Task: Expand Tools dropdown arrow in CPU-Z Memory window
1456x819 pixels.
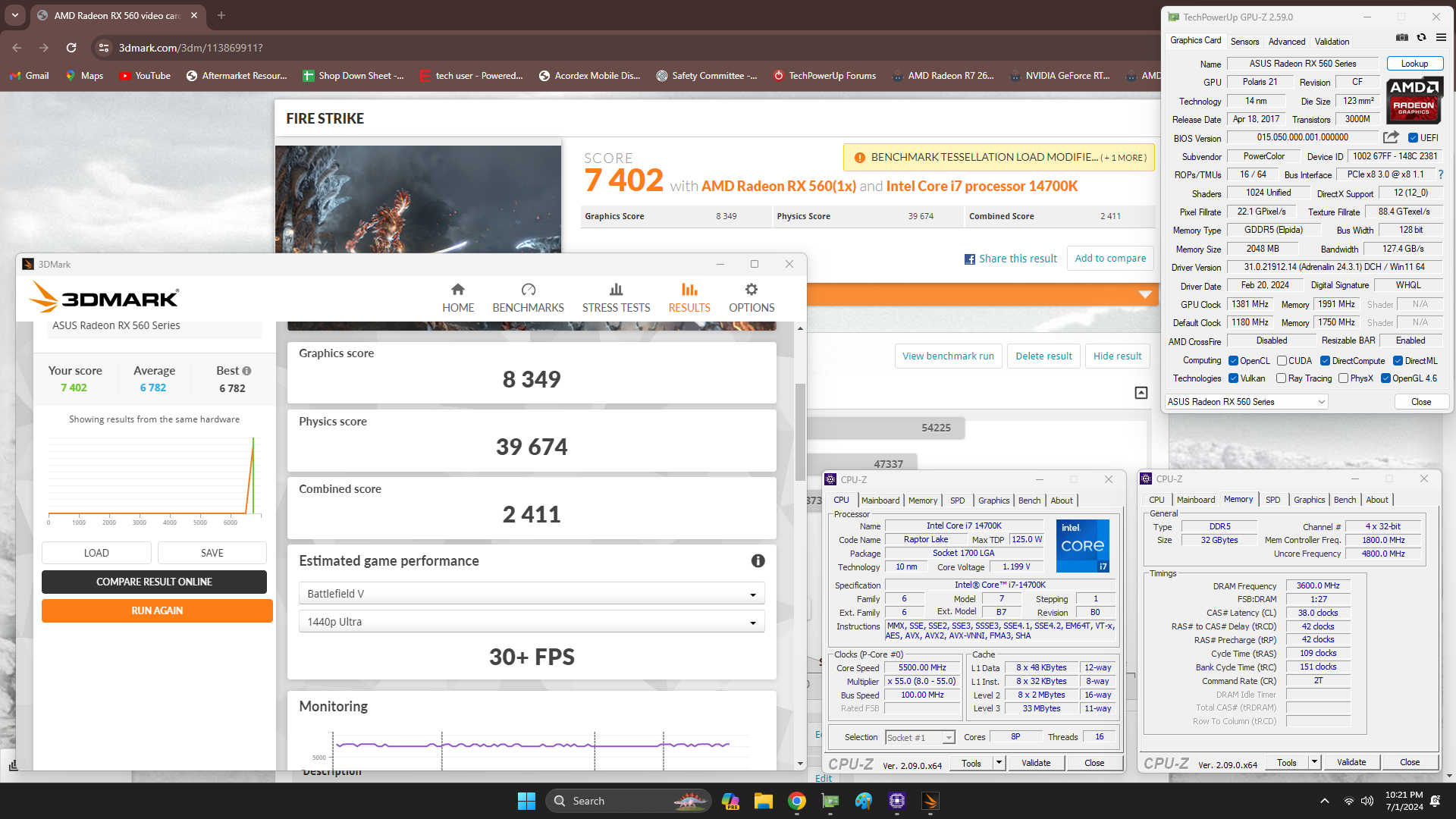Action: coord(1314,762)
